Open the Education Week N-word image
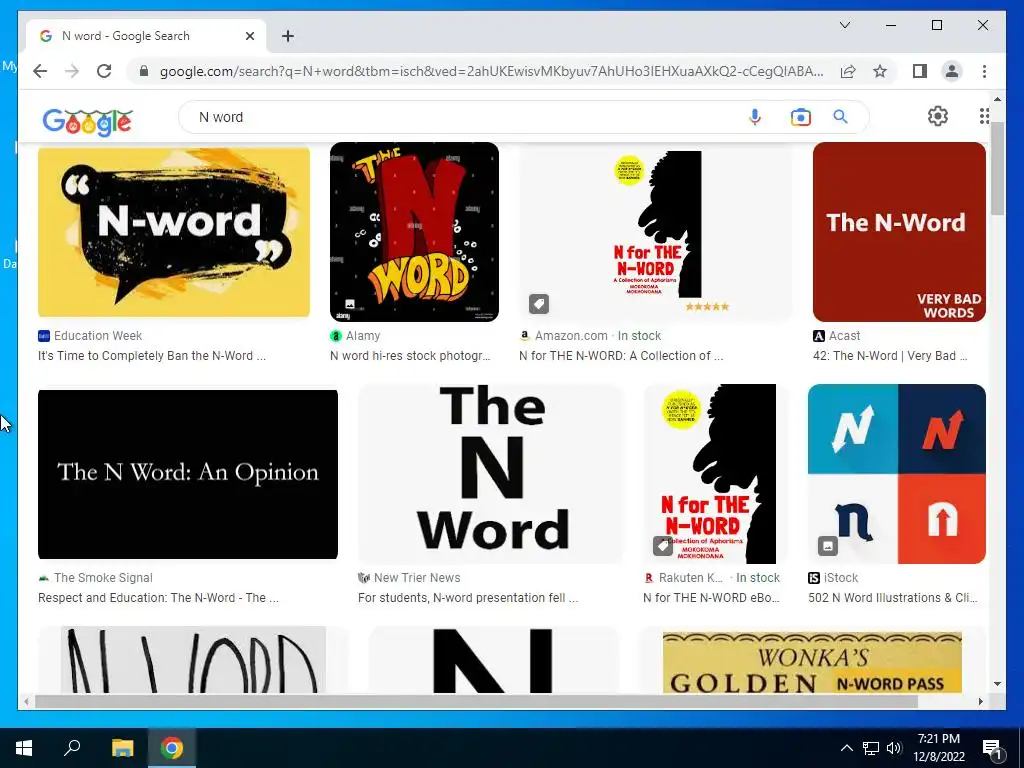The height and width of the screenshot is (768, 1024). click(x=174, y=232)
